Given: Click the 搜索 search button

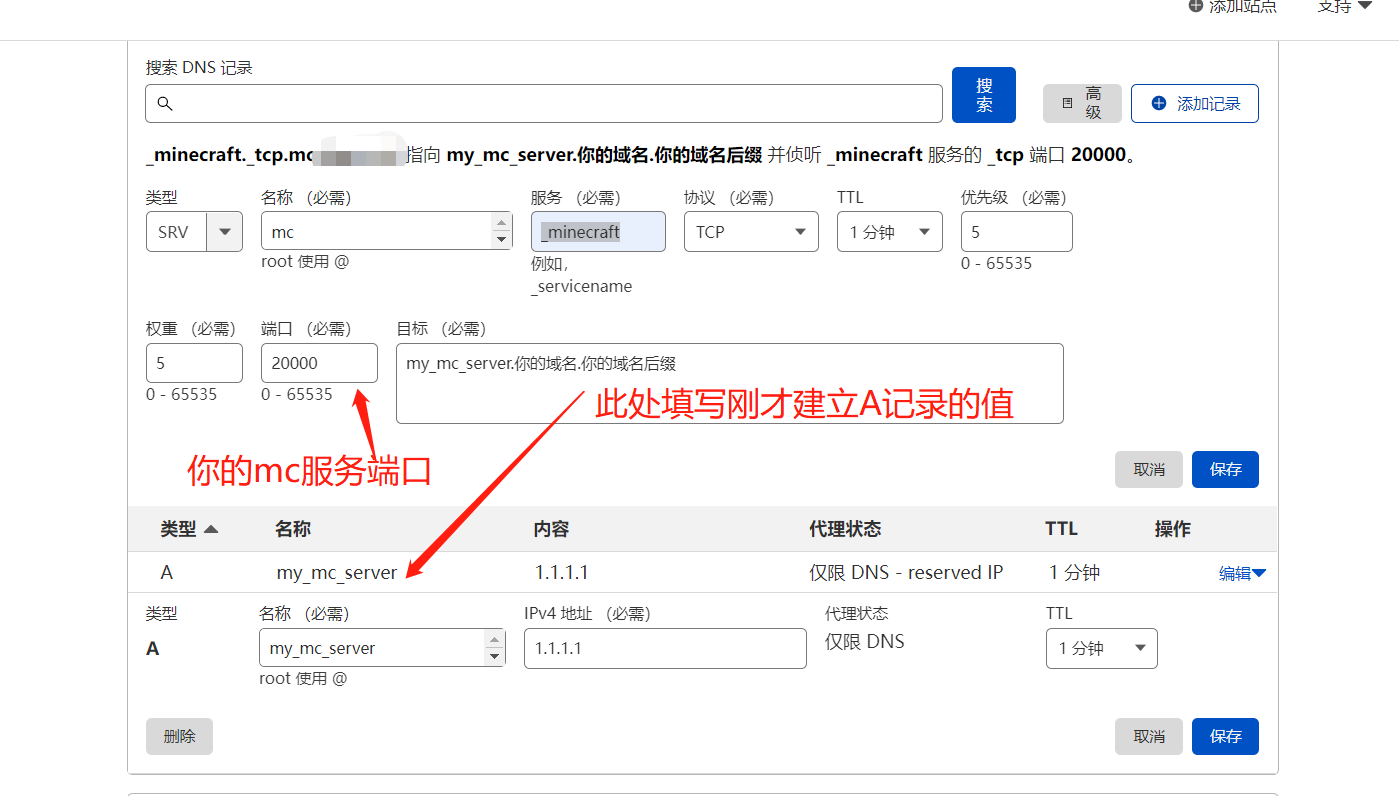Looking at the screenshot, I should 984,95.
